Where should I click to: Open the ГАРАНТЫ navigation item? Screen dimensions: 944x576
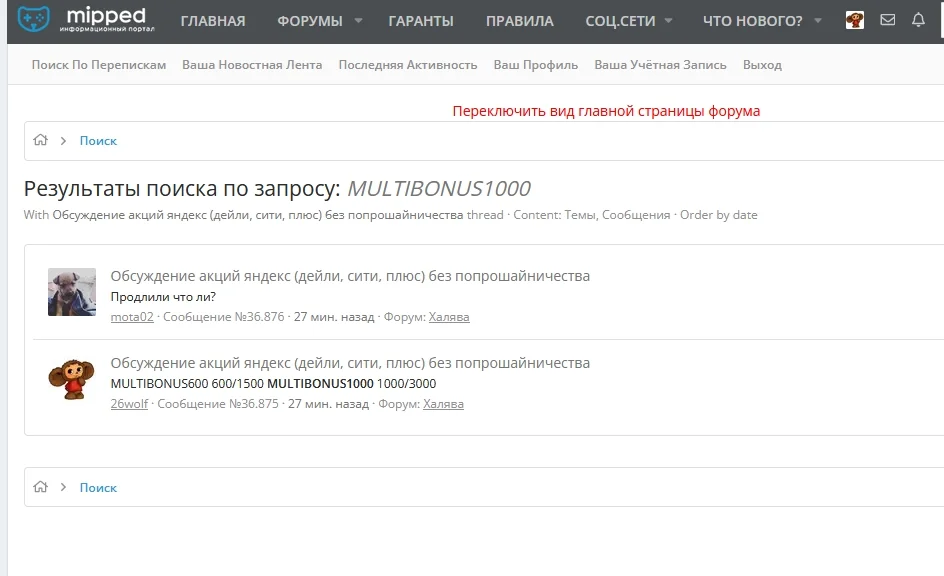(x=421, y=21)
